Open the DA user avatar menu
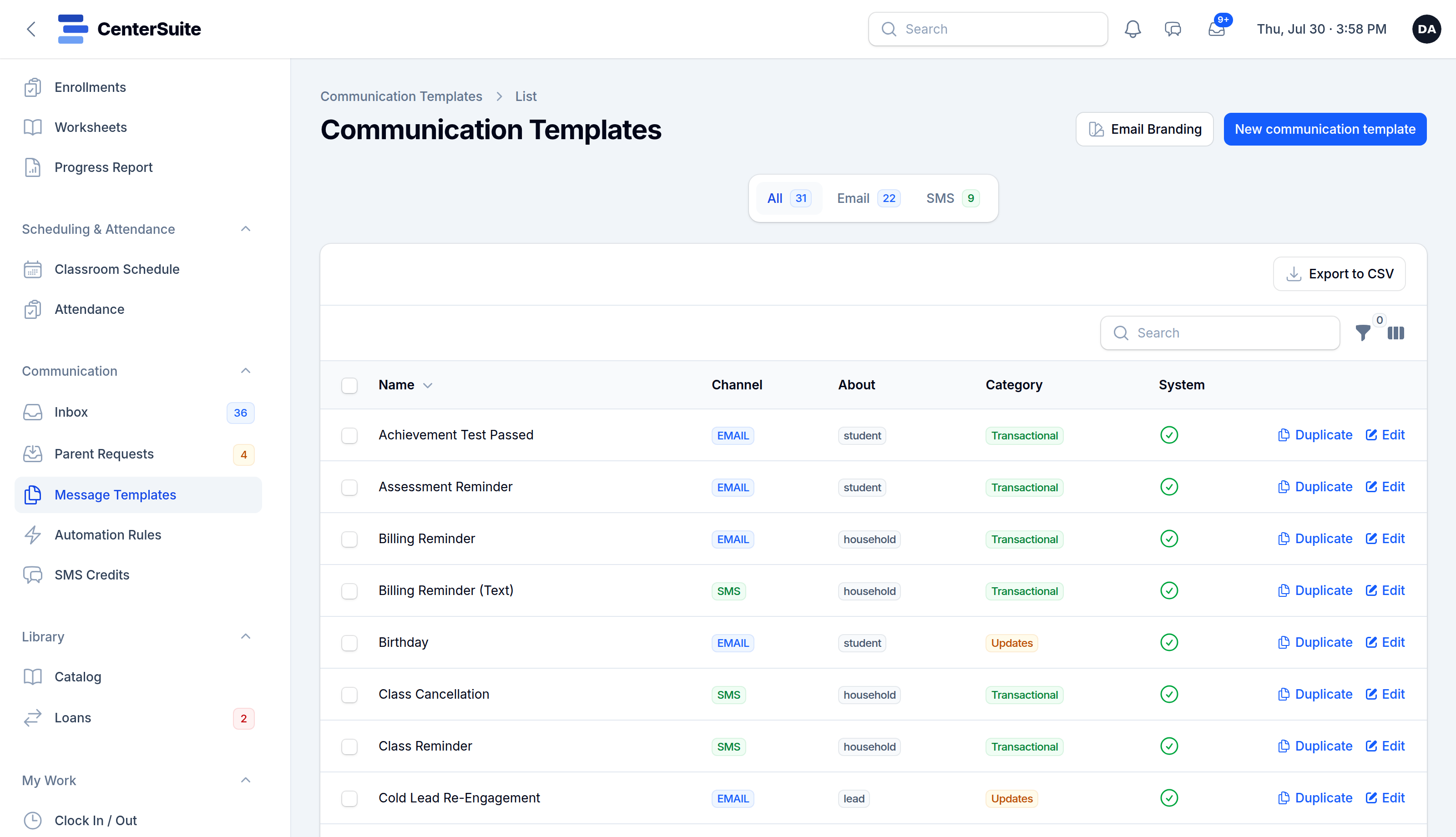 (1426, 29)
